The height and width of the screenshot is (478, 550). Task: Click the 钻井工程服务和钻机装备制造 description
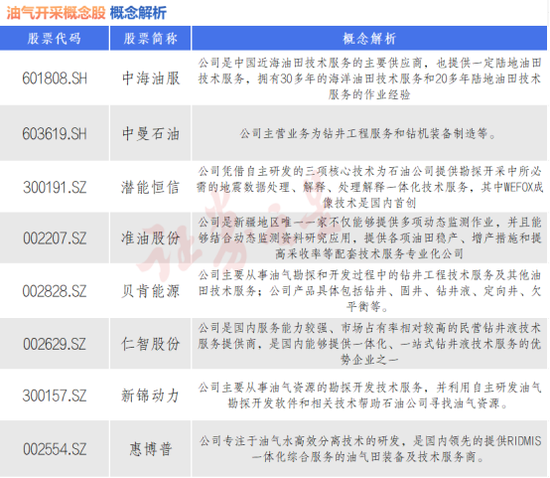(368, 133)
